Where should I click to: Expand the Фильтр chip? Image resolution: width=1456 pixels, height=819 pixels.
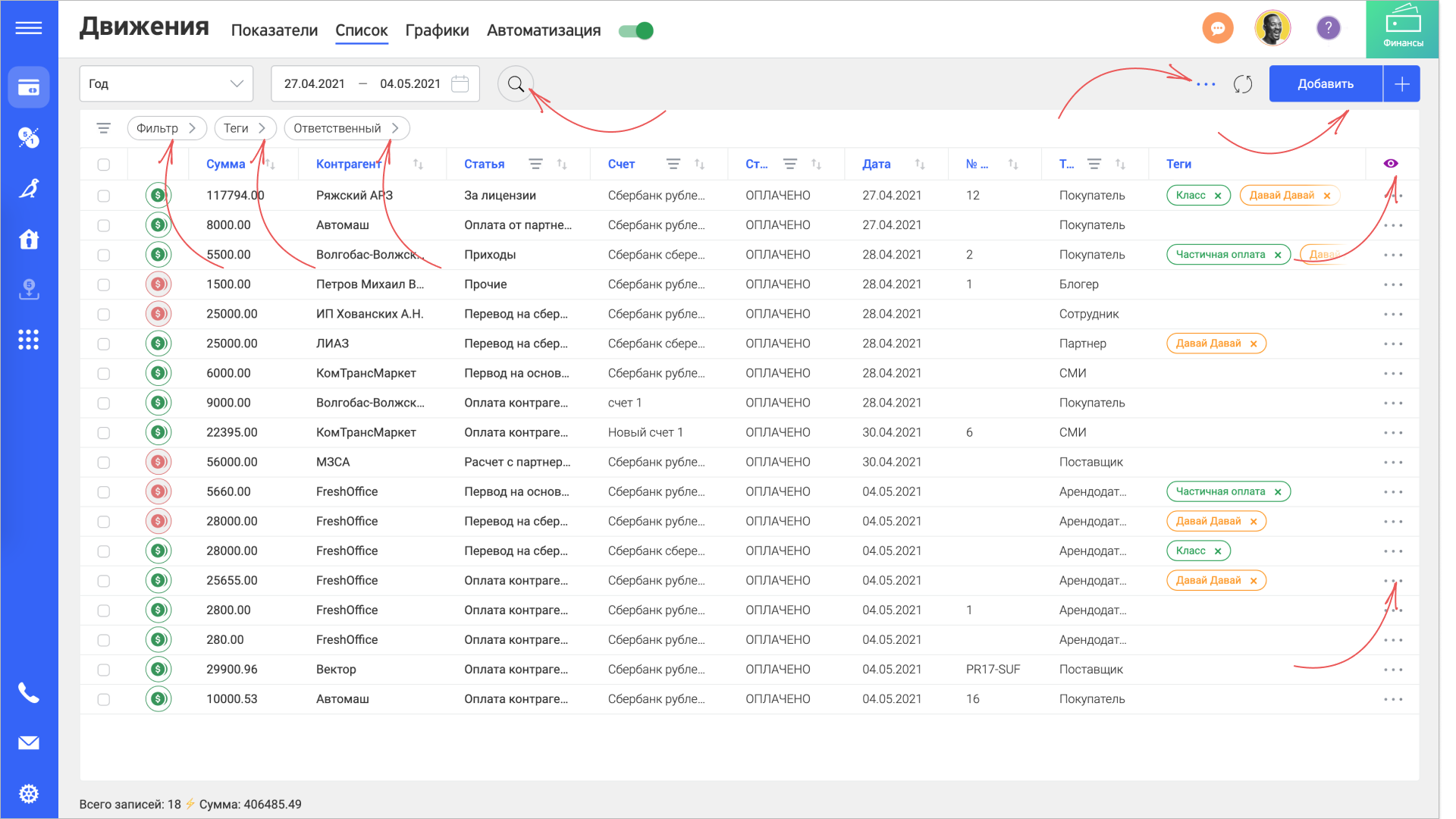tap(166, 128)
